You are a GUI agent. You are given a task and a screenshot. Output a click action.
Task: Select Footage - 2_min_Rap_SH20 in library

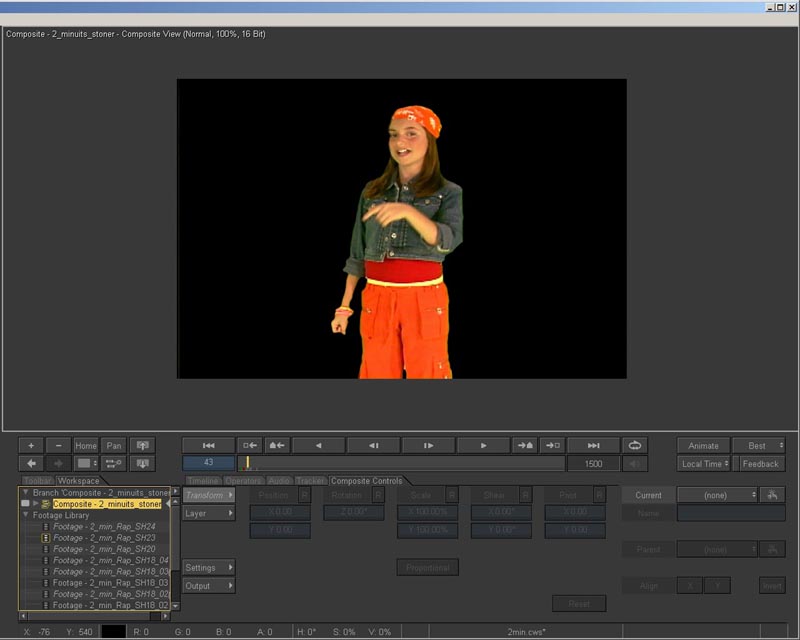[104, 549]
